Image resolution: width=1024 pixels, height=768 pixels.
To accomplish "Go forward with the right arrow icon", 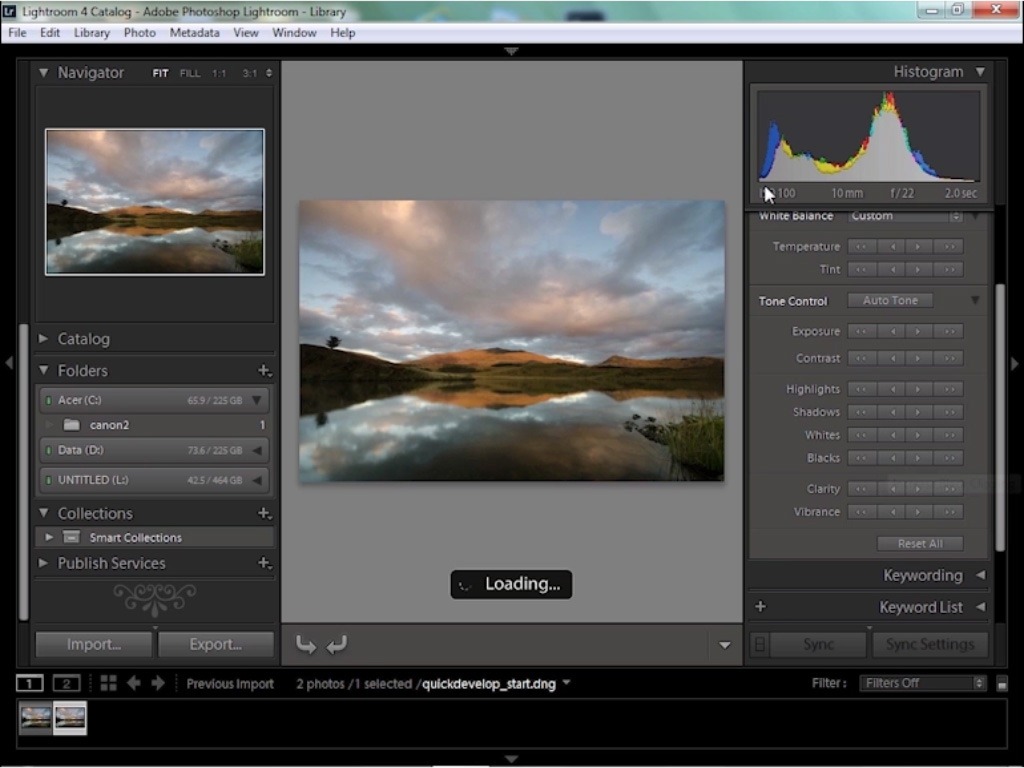I will (158, 683).
